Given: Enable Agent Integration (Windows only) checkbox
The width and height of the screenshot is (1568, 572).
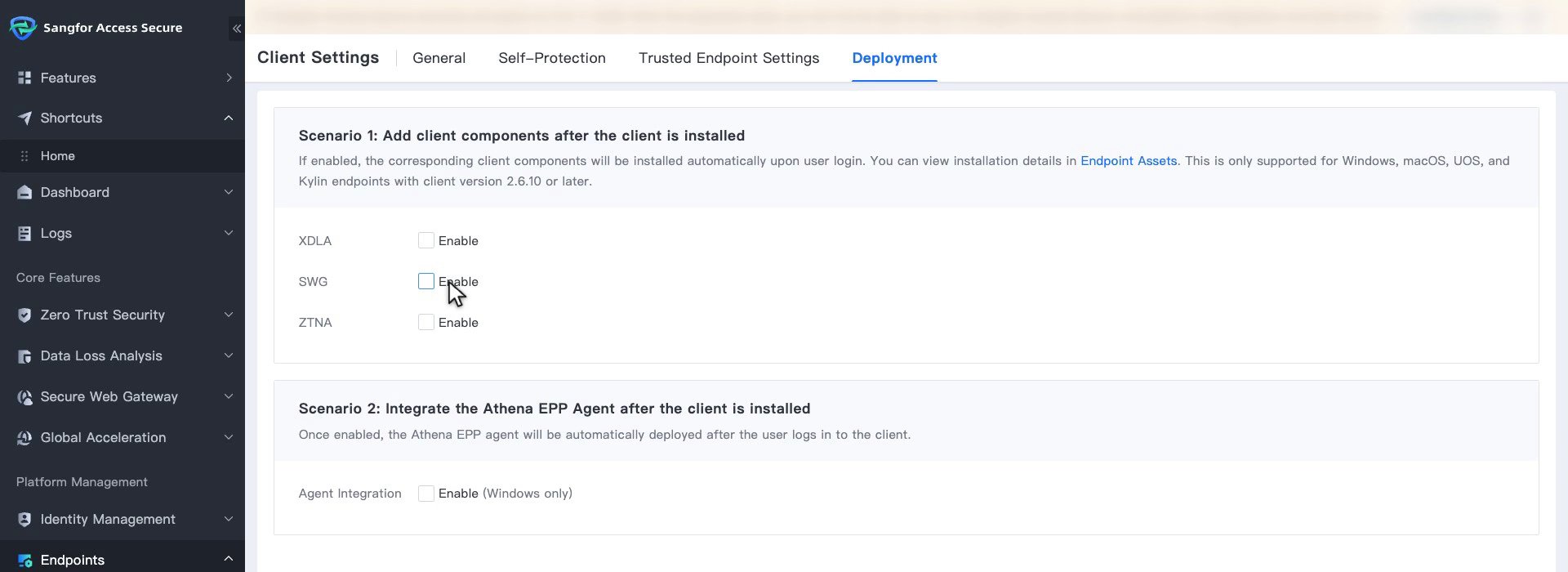Looking at the screenshot, I should (426, 494).
